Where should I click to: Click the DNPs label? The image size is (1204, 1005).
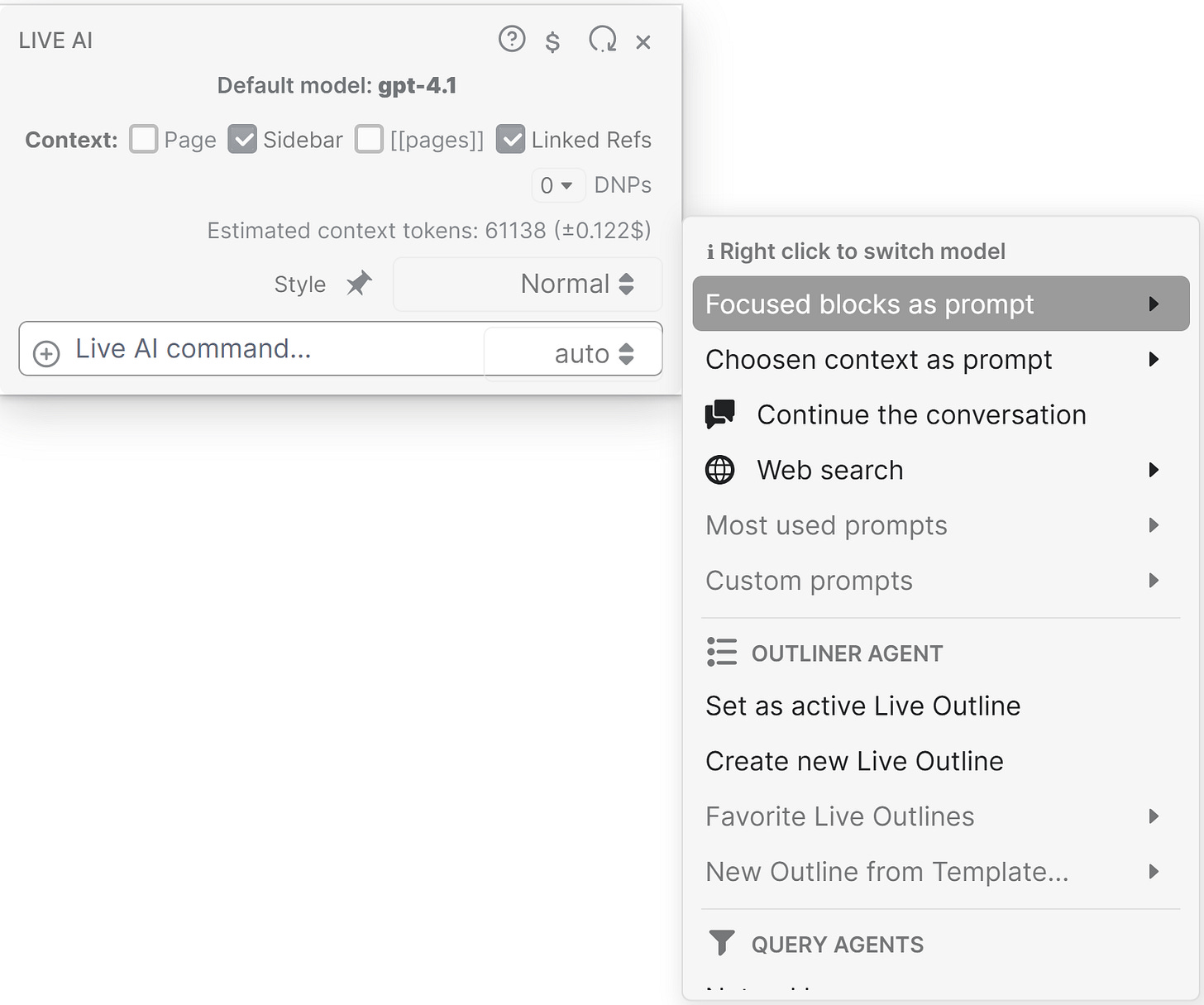(x=623, y=185)
